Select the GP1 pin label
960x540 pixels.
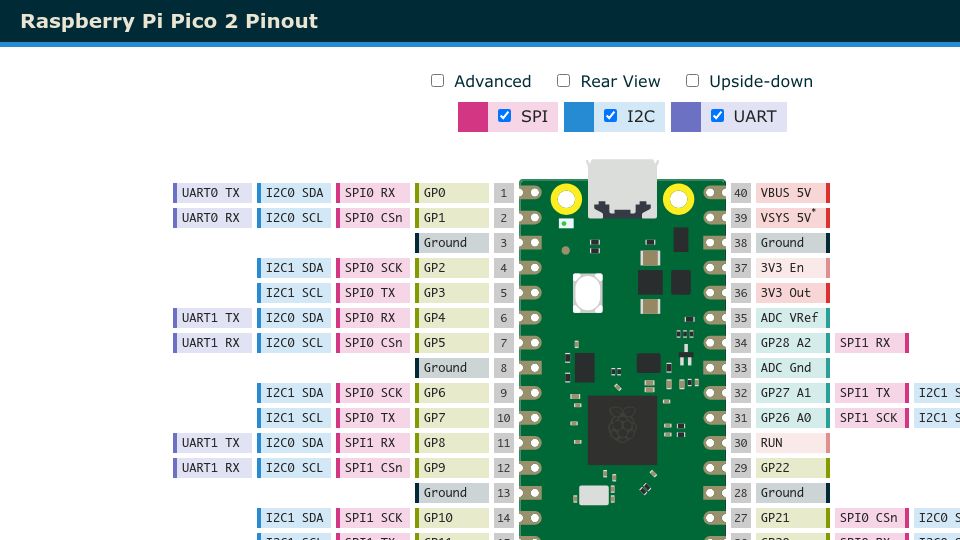tap(452, 218)
